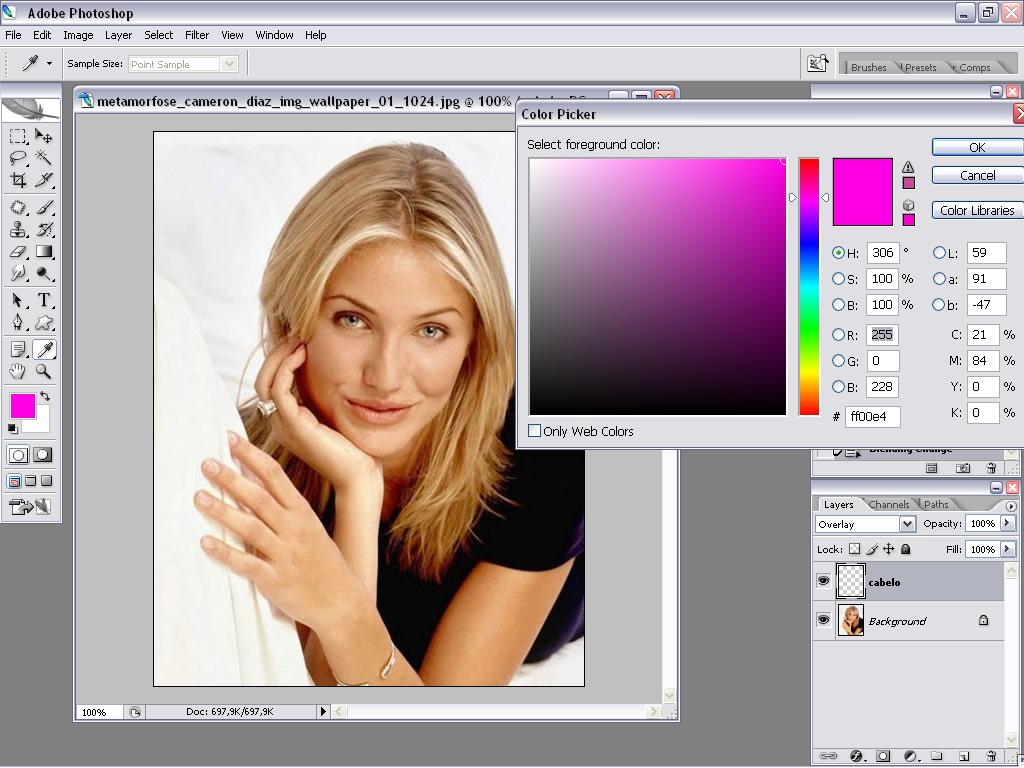Open the Opacity slider arrow
Screen dimensions: 1024x768
click(x=1008, y=523)
